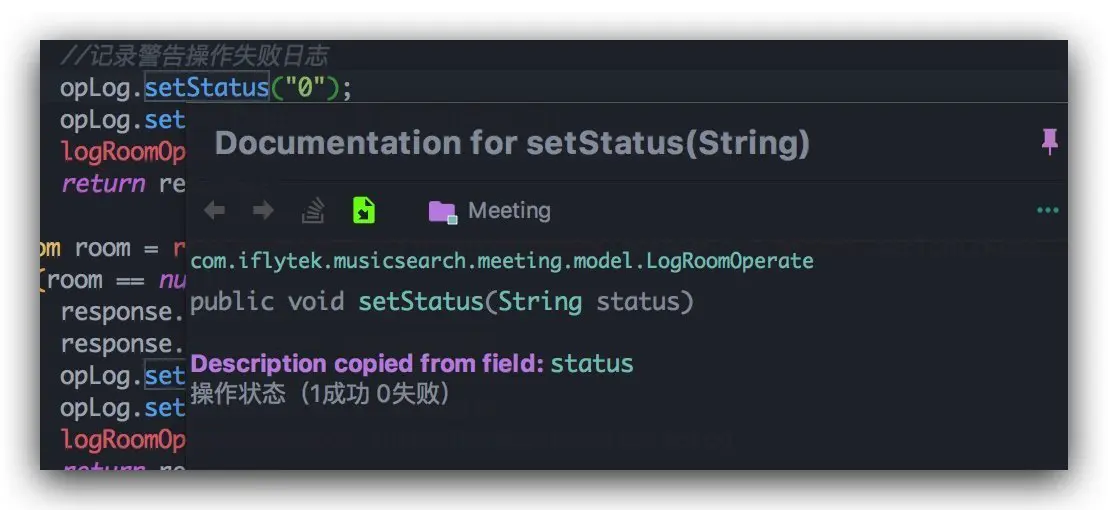The image size is (1108, 510).
Task: Click the Documentation for setStatus(String) title
Action: coord(511,143)
